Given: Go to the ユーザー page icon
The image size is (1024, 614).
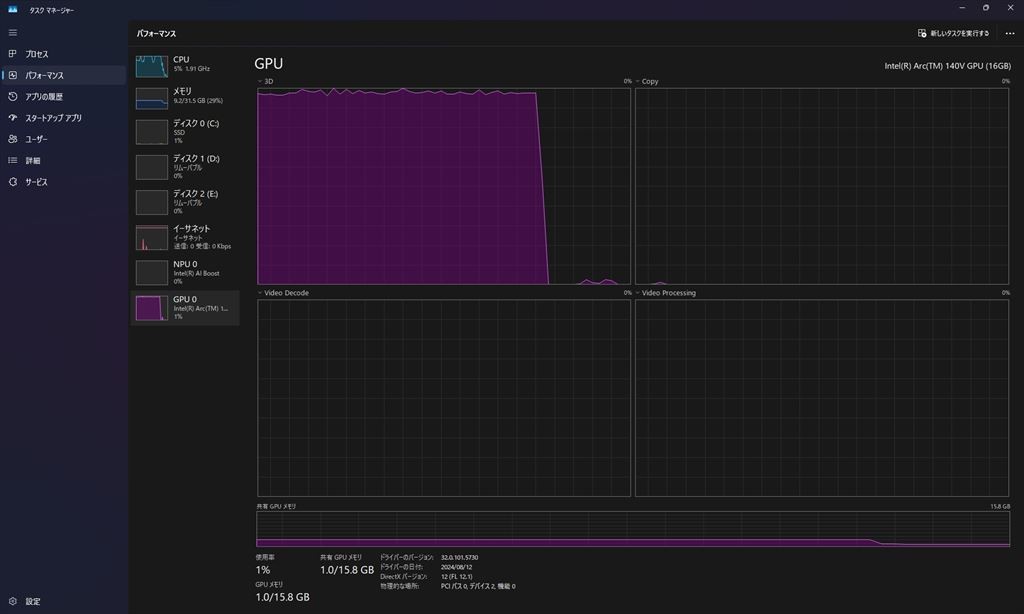Looking at the screenshot, I should tap(13, 139).
